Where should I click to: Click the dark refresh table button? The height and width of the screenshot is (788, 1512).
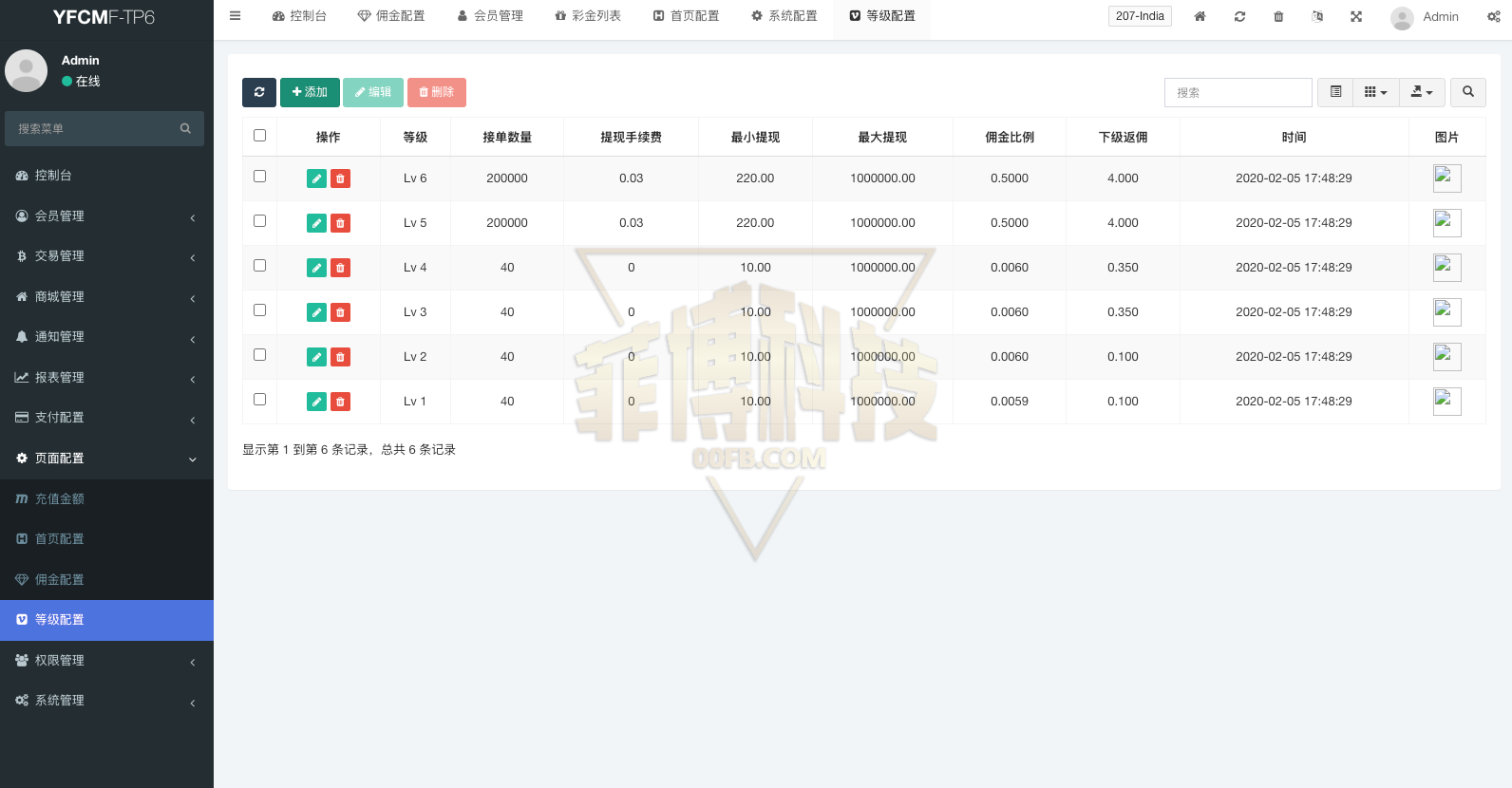[259, 92]
